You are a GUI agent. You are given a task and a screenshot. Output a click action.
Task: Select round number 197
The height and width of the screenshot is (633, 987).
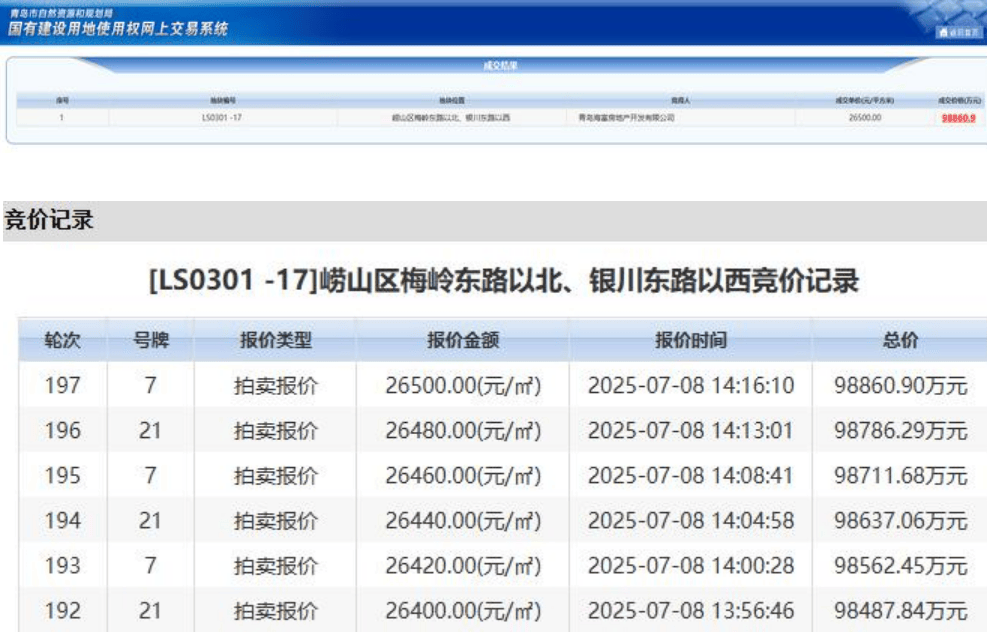[x=62, y=385]
